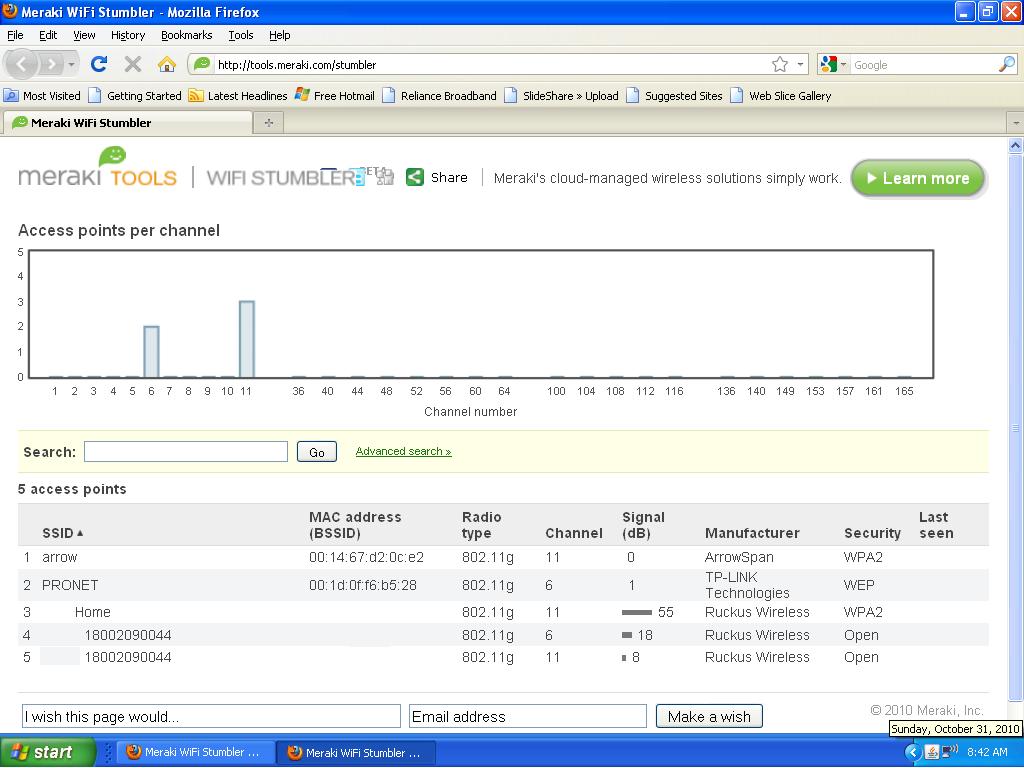Open the Home page icon
1024x768 pixels.
pyautogui.click(x=167, y=64)
